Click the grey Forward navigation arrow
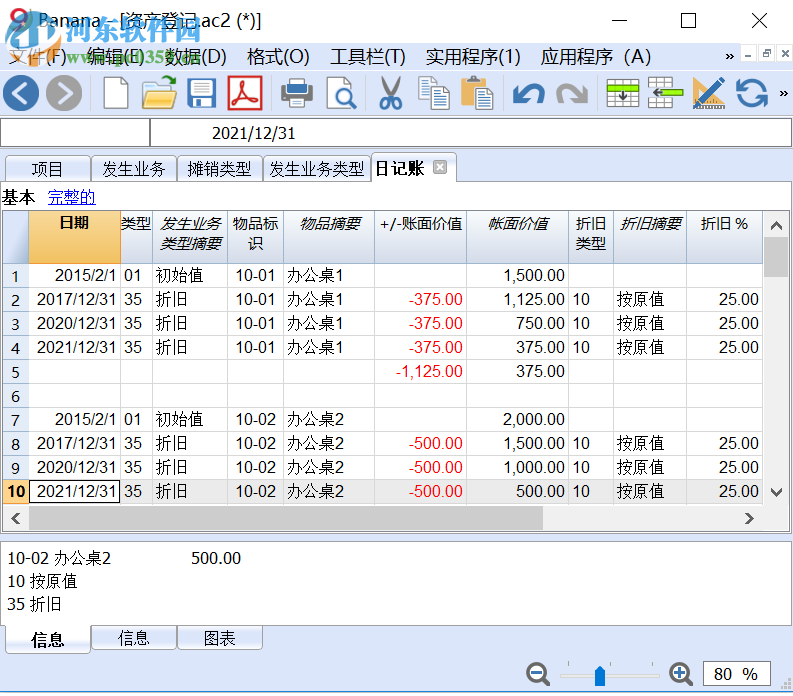 64,93
